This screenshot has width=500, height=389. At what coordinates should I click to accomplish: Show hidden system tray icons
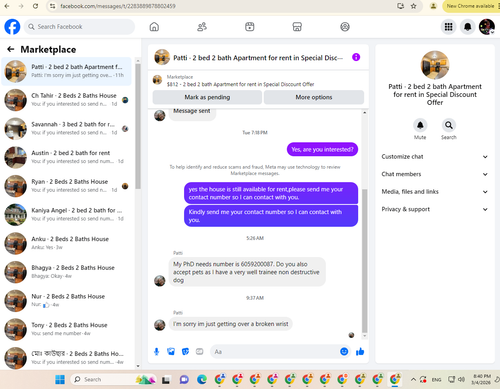click(413, 379)
